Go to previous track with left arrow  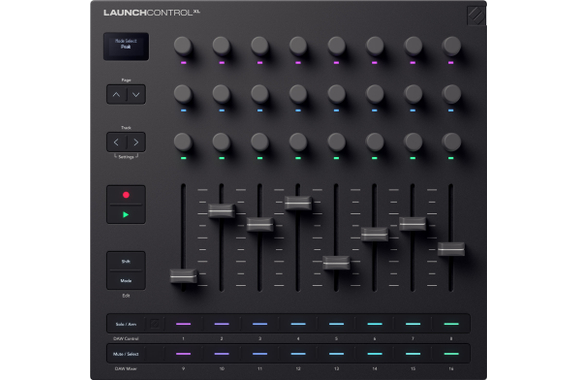(116, 142)
